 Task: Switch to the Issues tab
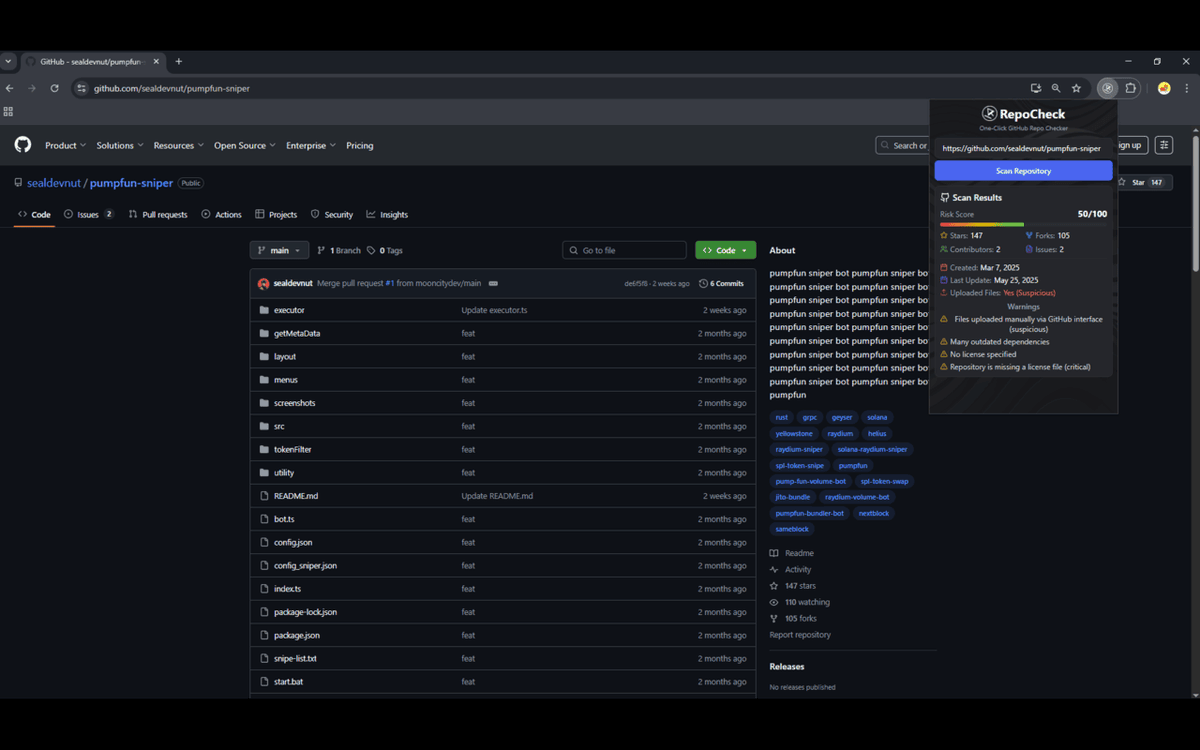tap(88, 214)
